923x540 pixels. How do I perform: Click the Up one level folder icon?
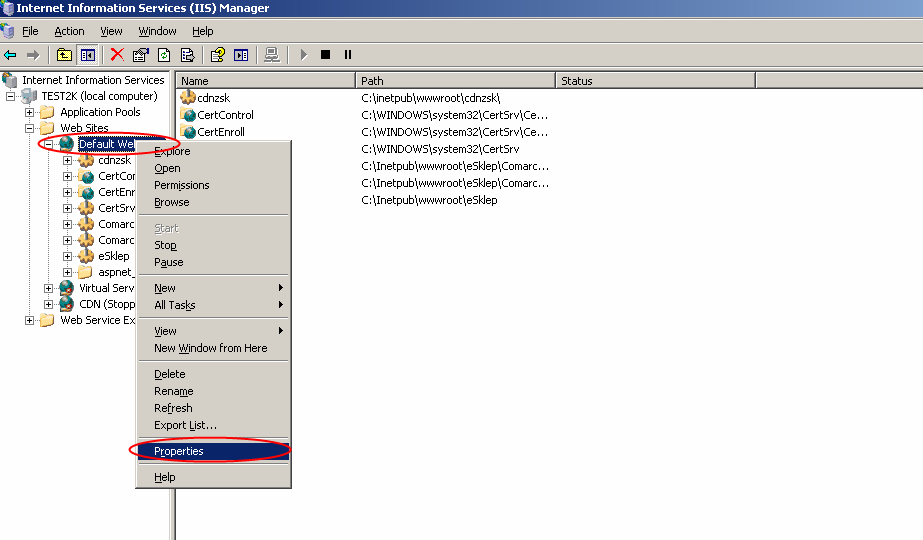click(x=64, y=55)
